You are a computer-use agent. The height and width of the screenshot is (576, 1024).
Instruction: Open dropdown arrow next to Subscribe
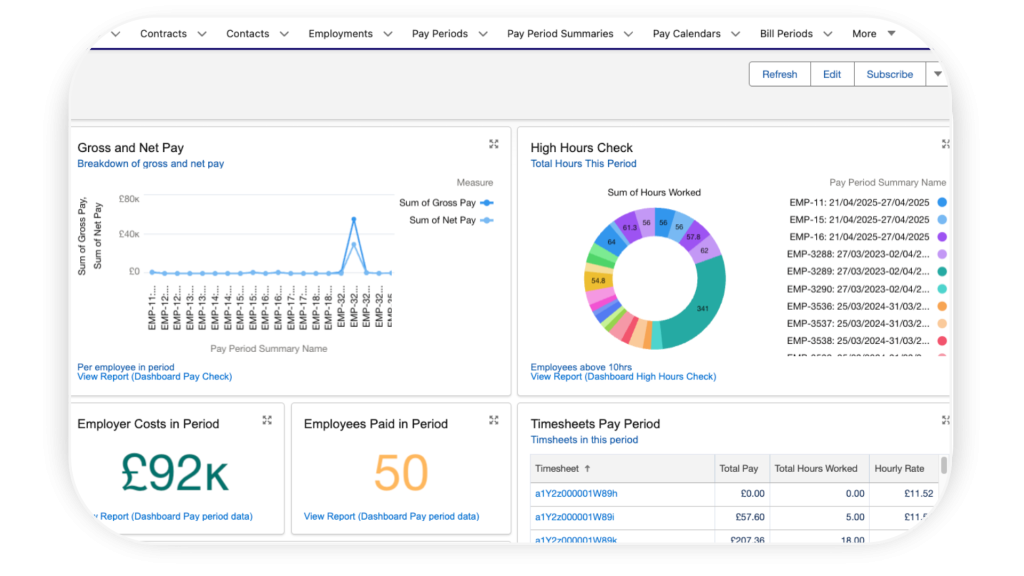937,74
